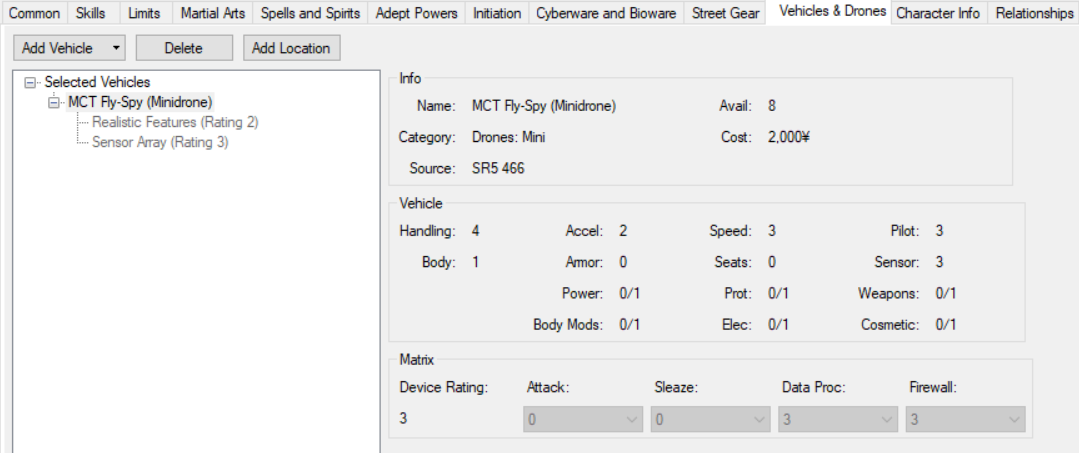Open the Initiation tab
Viewport: 1079px width, 453px height.
pyautogui.click(x=497, y=13)
